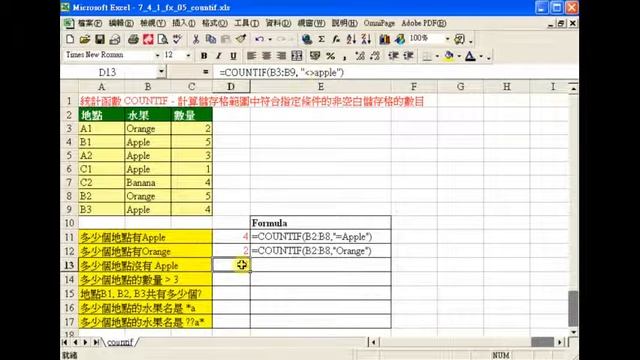Switch to the countif sheet tab
Viewport: 640px width, 360px height.
click(120, 342)
